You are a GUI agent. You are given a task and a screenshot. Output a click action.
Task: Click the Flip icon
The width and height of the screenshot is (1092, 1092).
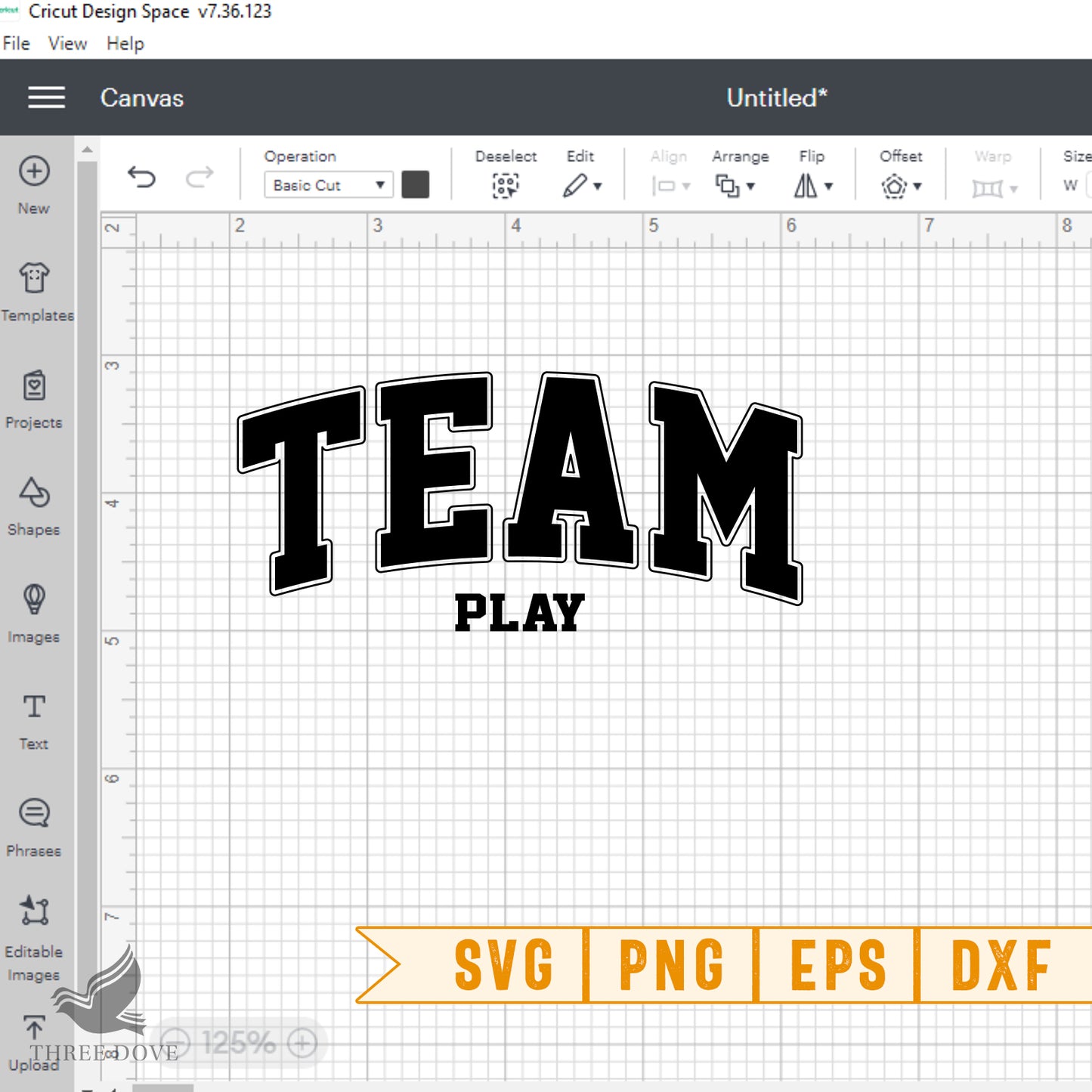click(x=806, y=186)
